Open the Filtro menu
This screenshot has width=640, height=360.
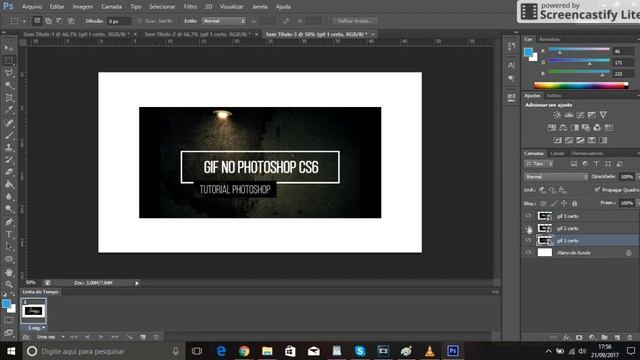click(190, 7)
